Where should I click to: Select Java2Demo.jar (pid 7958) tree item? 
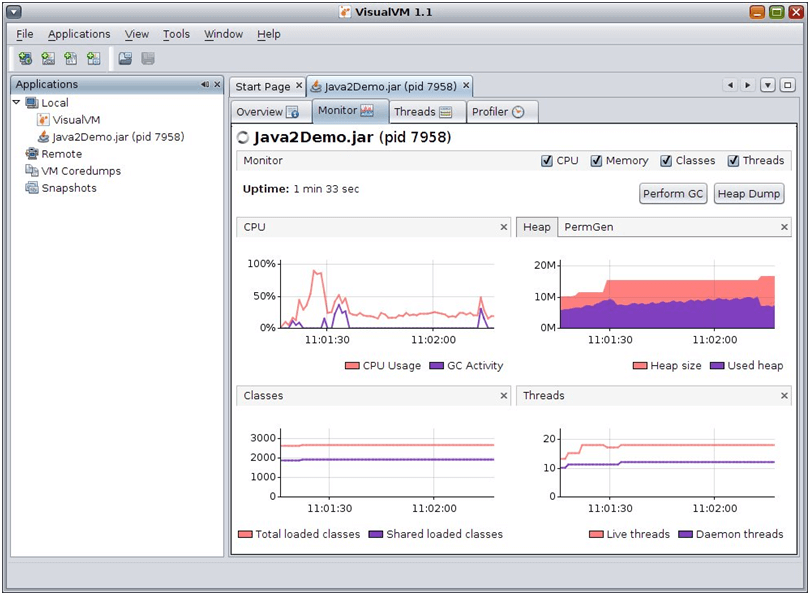pyautogui.click(x=118, y=137)
